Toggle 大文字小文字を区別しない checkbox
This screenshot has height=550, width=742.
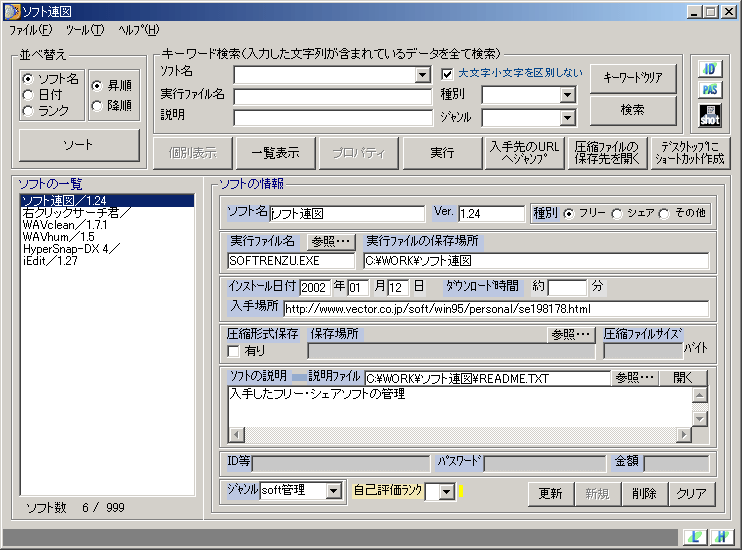(447, 74)
